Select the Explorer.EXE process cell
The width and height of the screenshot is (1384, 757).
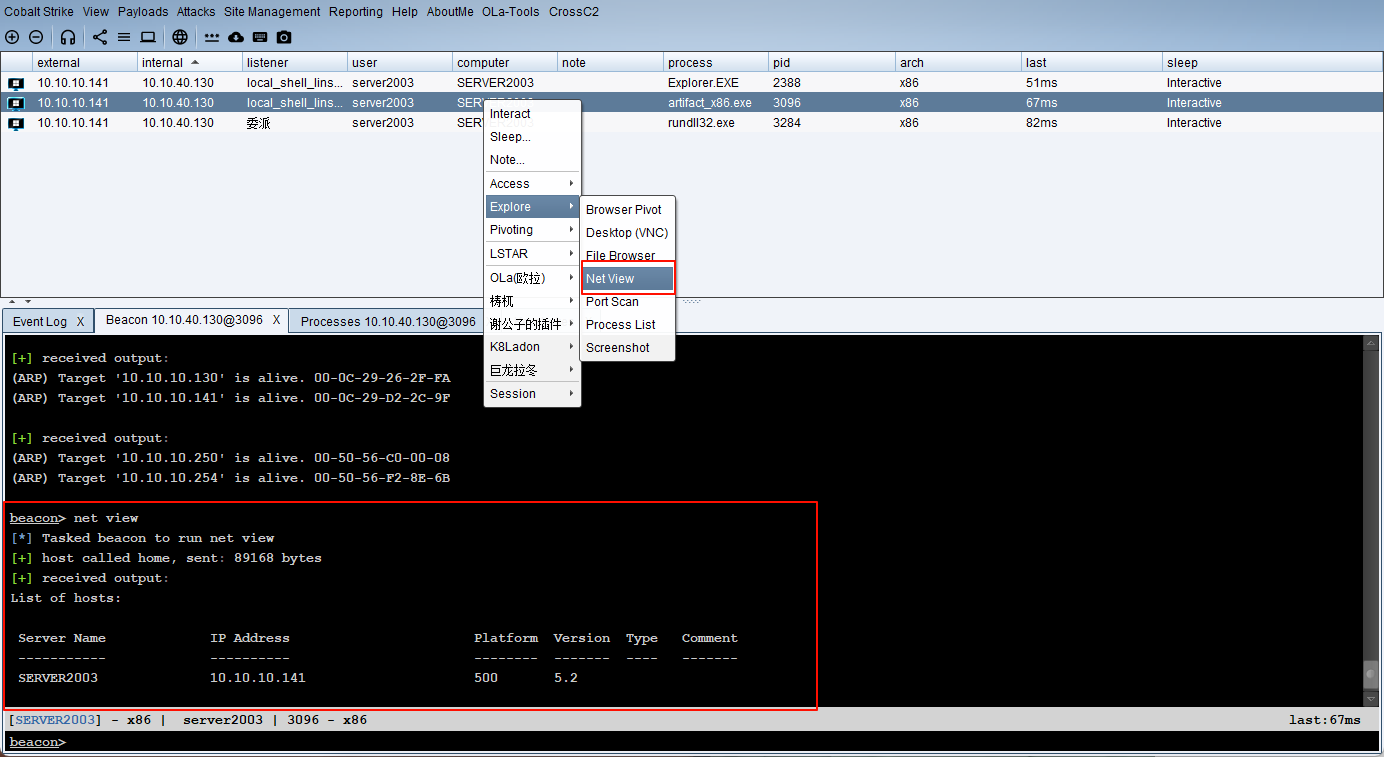716,83
